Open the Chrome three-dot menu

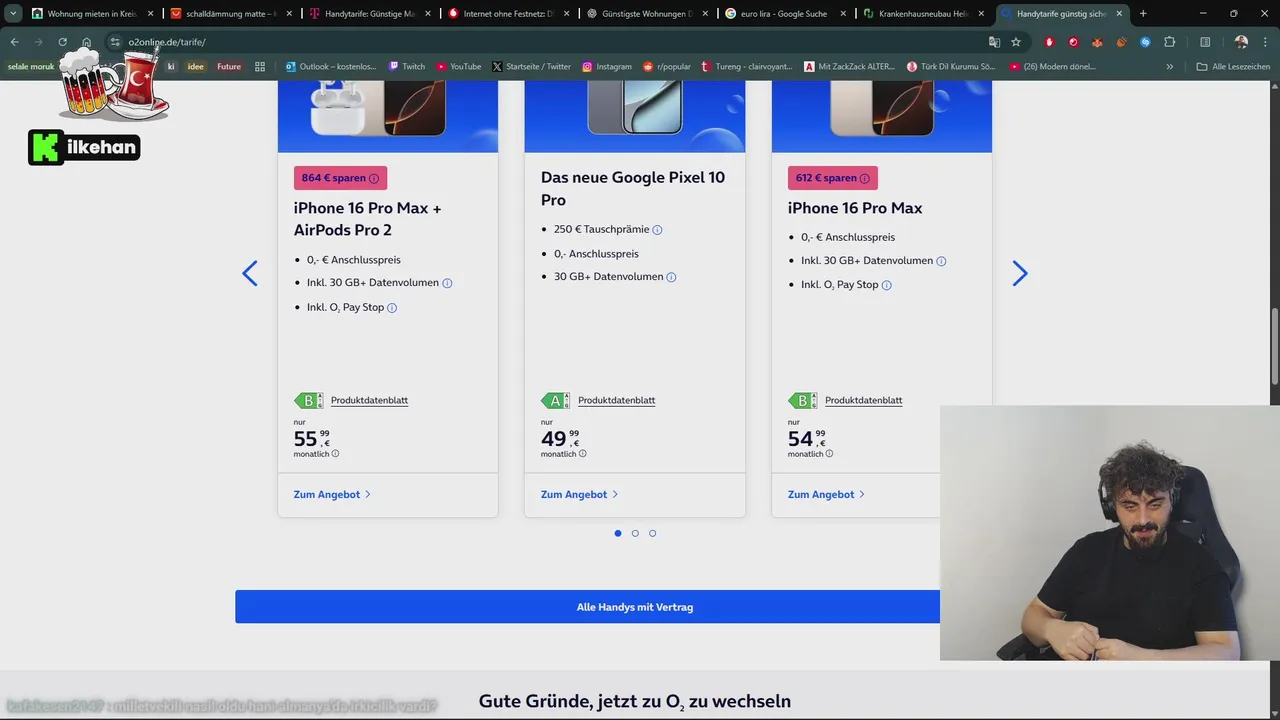point(1265,42)
